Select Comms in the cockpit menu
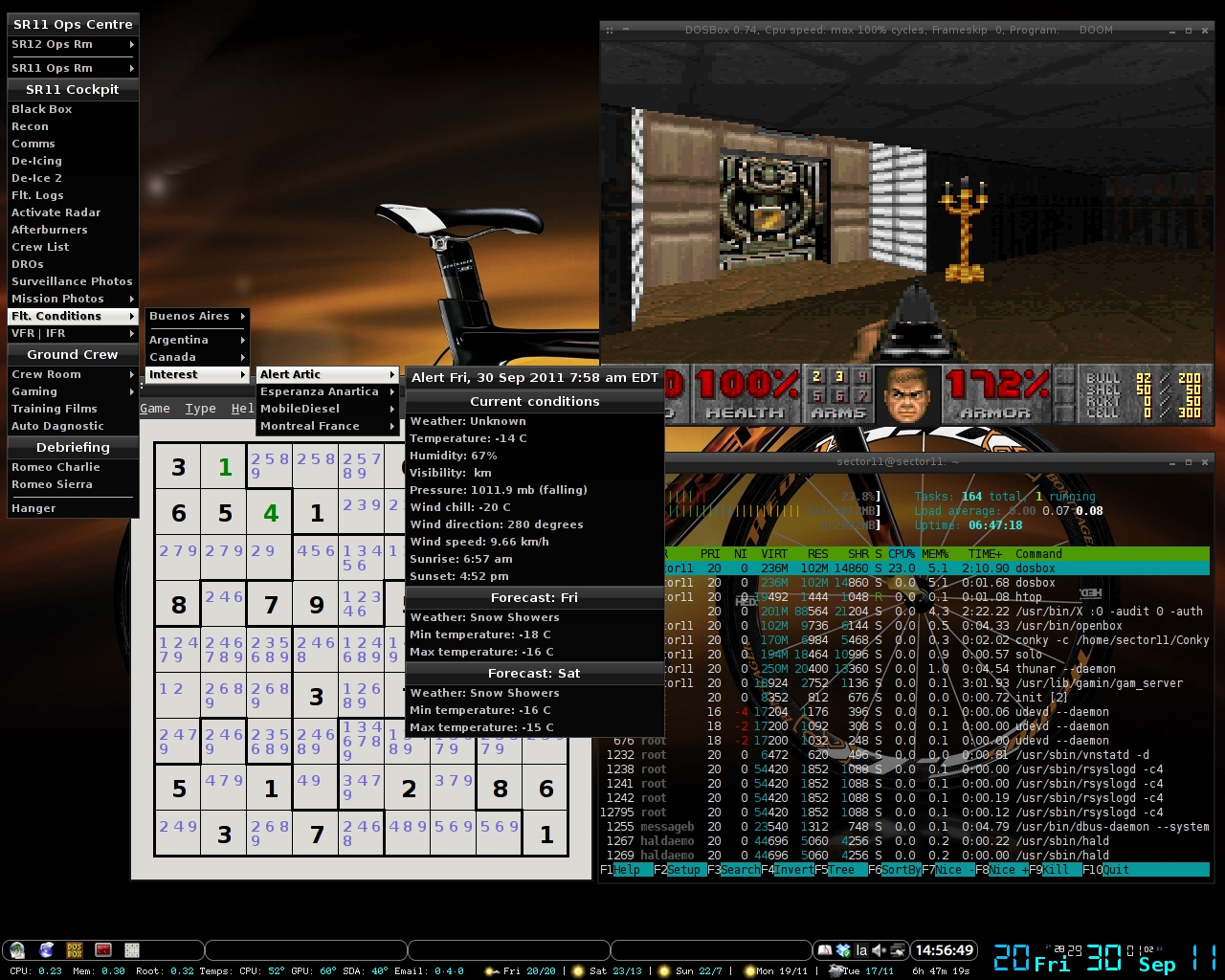 [x=73, y=144]
